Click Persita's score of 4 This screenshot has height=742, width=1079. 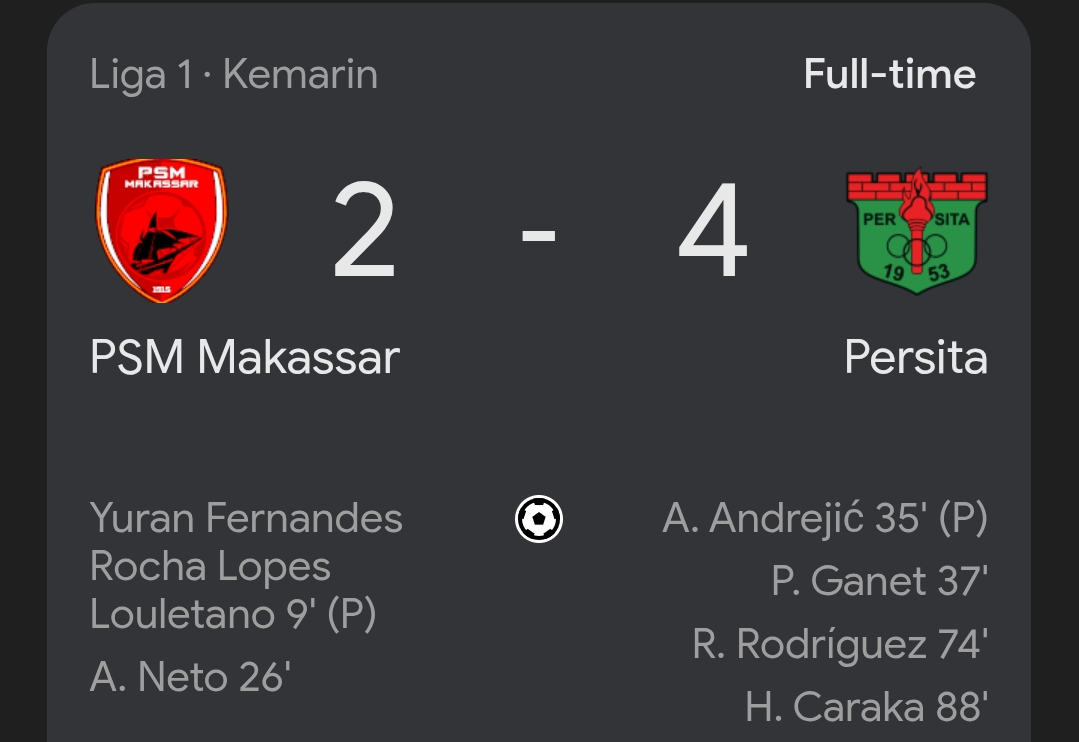point(713,232)
